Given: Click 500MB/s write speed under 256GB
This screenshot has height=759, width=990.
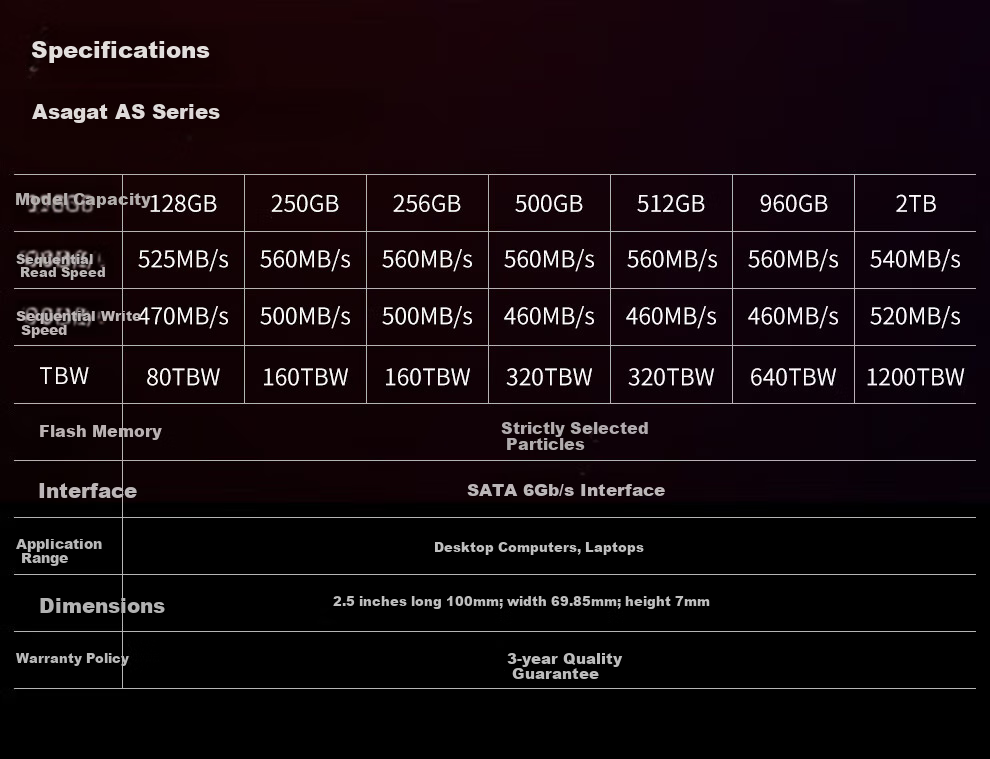Looking at the screenshot, I should click(x=427, y=316).
